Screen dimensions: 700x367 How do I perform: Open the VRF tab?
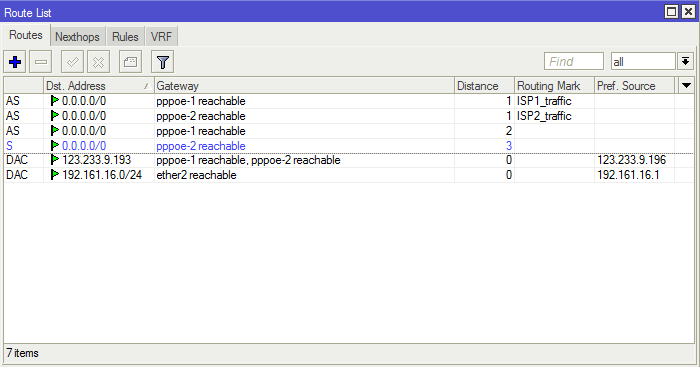tap(161, 37)
